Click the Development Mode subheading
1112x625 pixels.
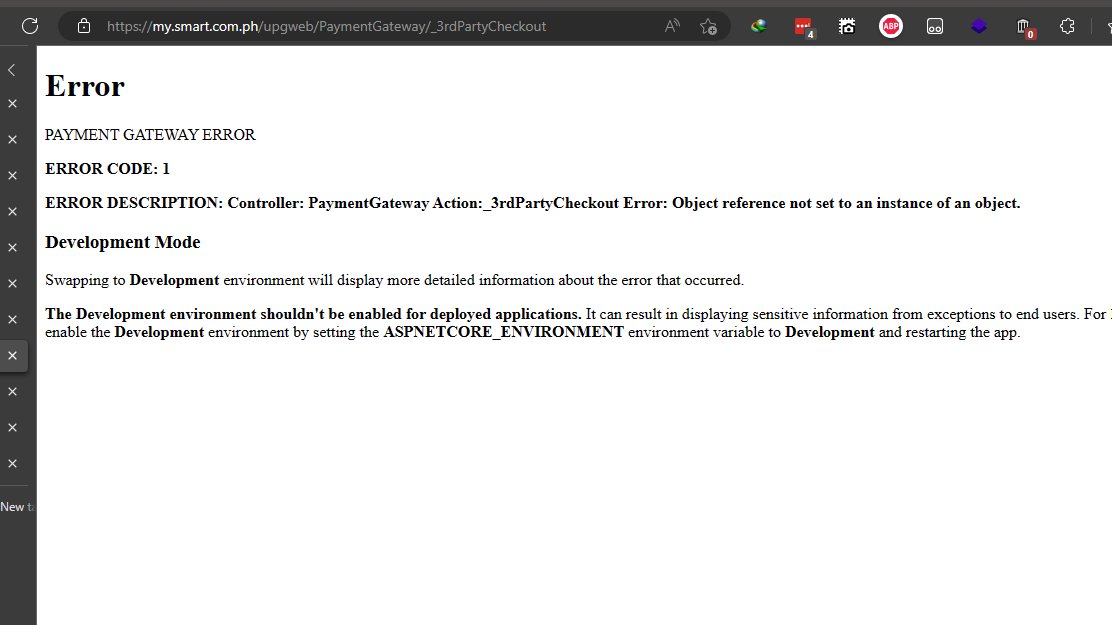tap(123, 242)
